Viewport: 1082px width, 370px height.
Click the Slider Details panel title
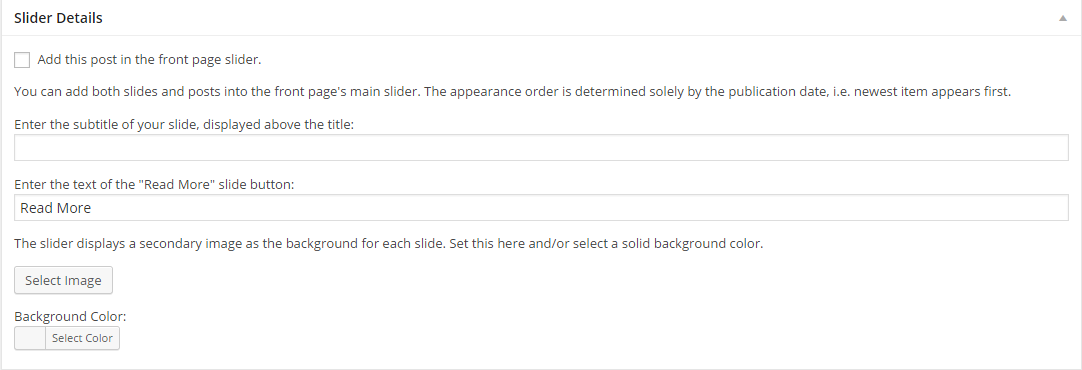(x=59, y=19)
